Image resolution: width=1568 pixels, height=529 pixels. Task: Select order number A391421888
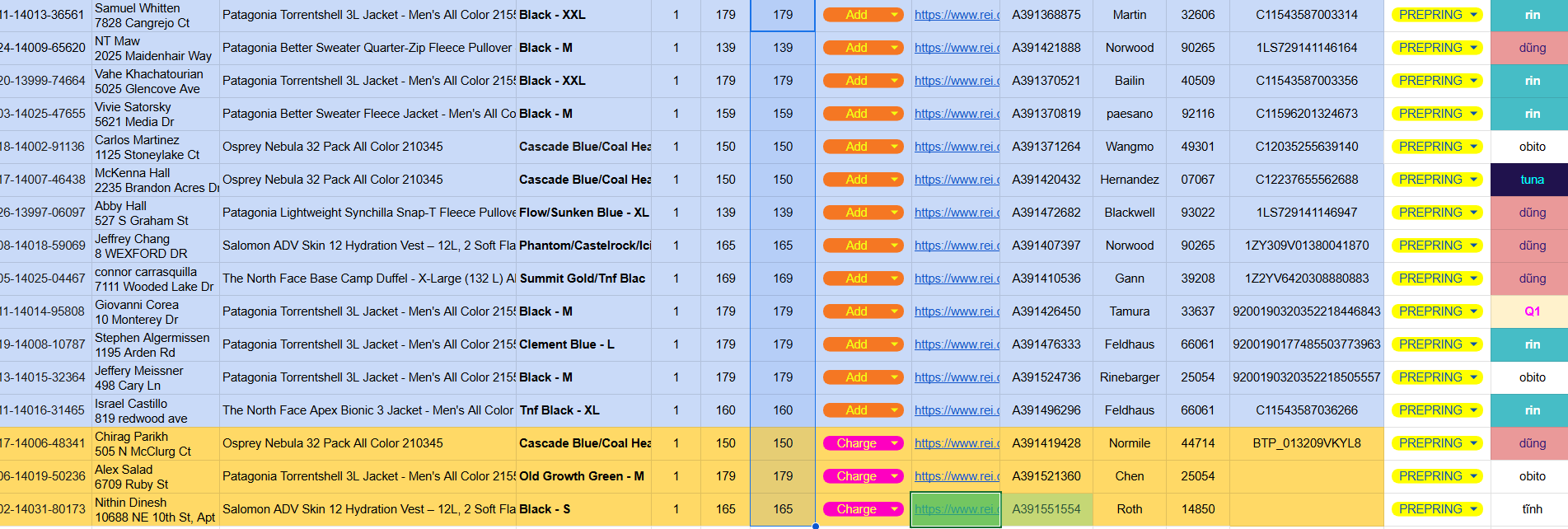[x=1046, y=48]
